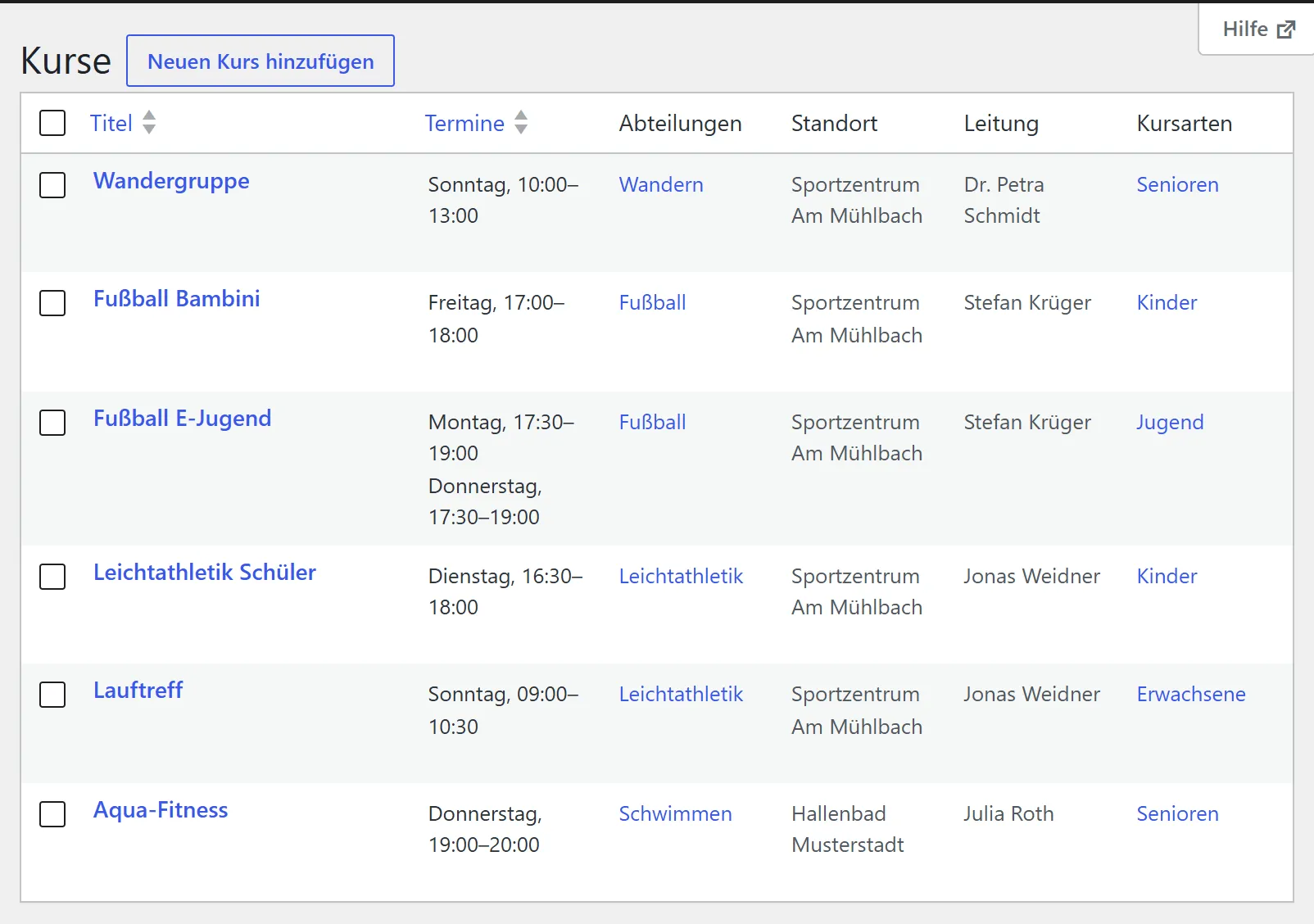Check the box for Fußball Bambini
Screen dimensions: 1314x924
[52, 303]
